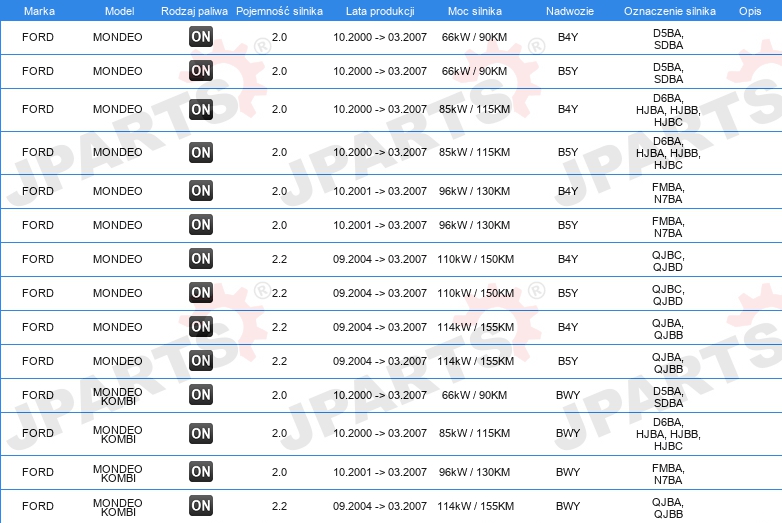Viewport: 782px width, 523px height.
Task: Select BWY body code in the Kombi 66kW row
Action: (568, 395)
